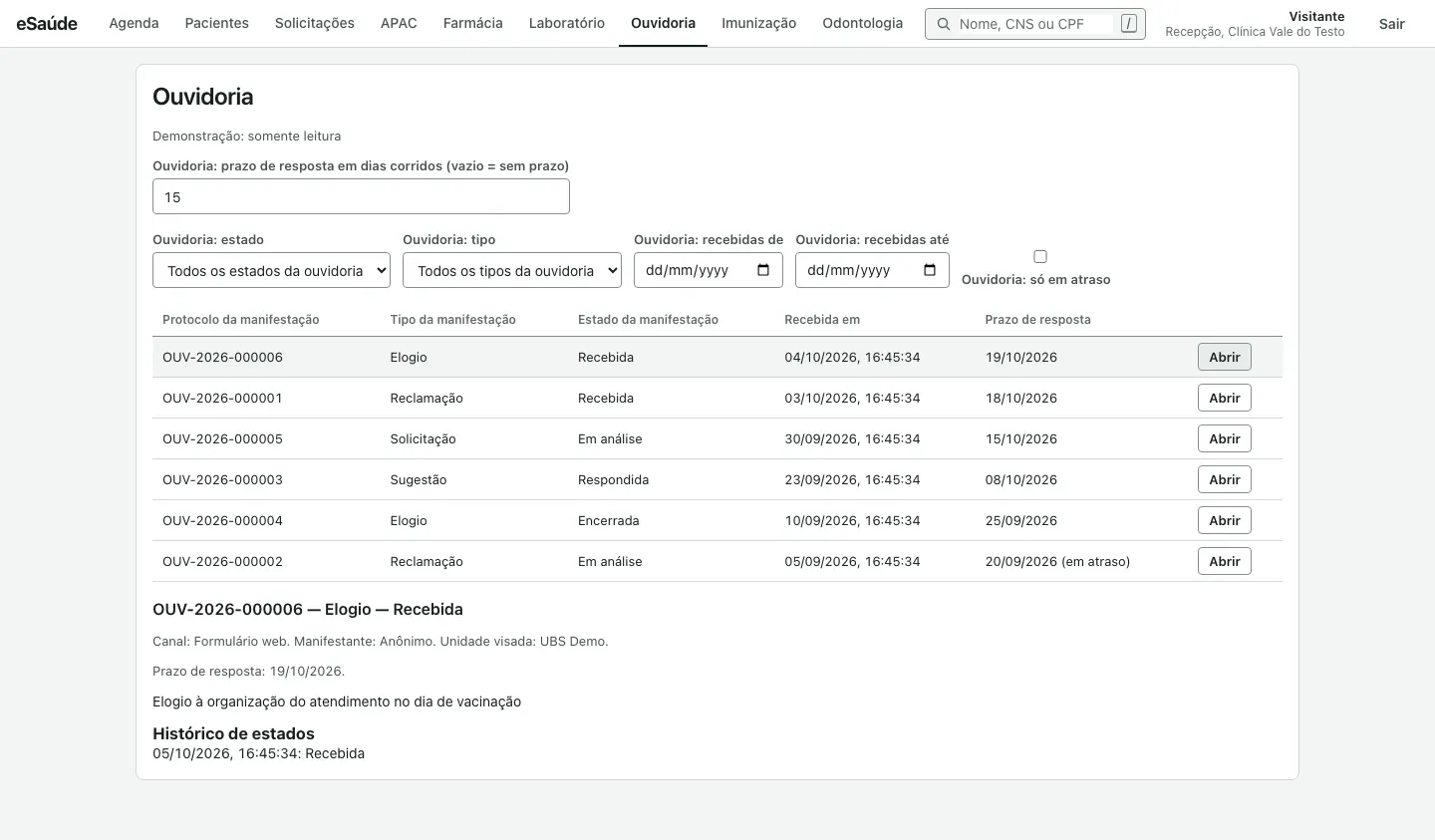This screenshot has width=1435, height=840.
Task: Open calendar picker for 'recebidas de' date
Action: [x=763, y=270]
